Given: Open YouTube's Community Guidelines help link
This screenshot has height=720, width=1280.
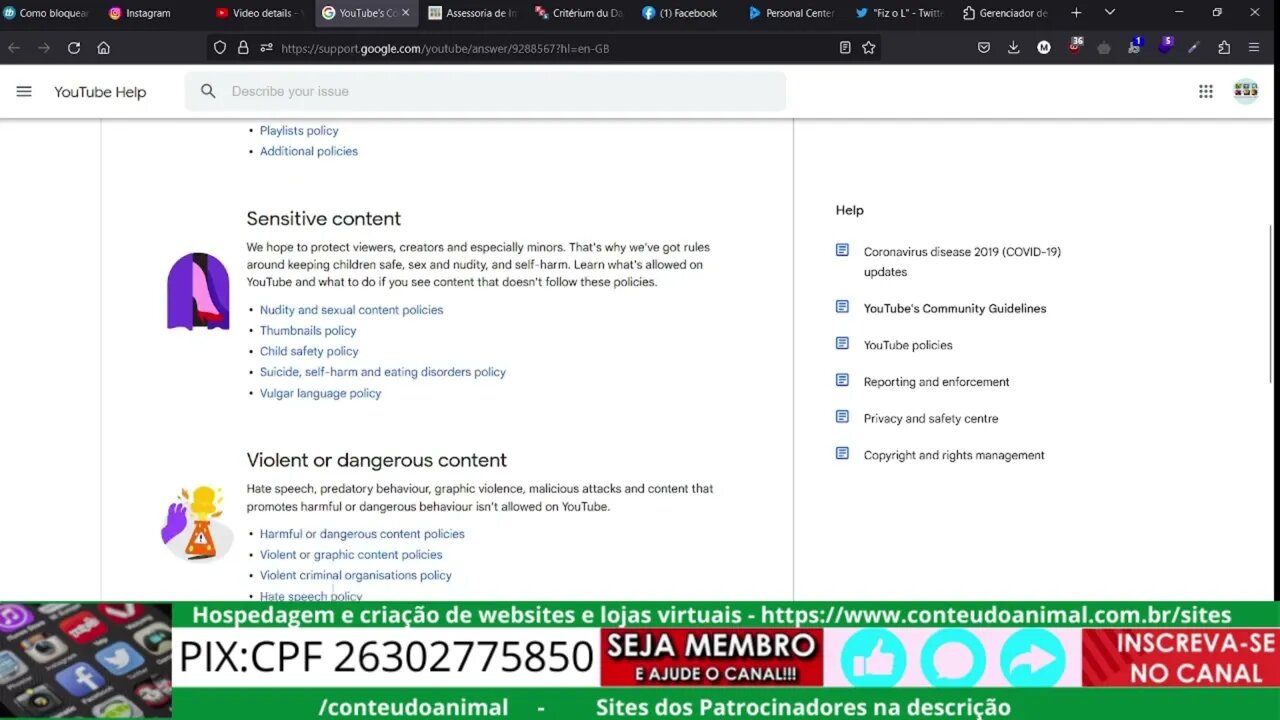Looking at the screenshot, I should 955,308.
